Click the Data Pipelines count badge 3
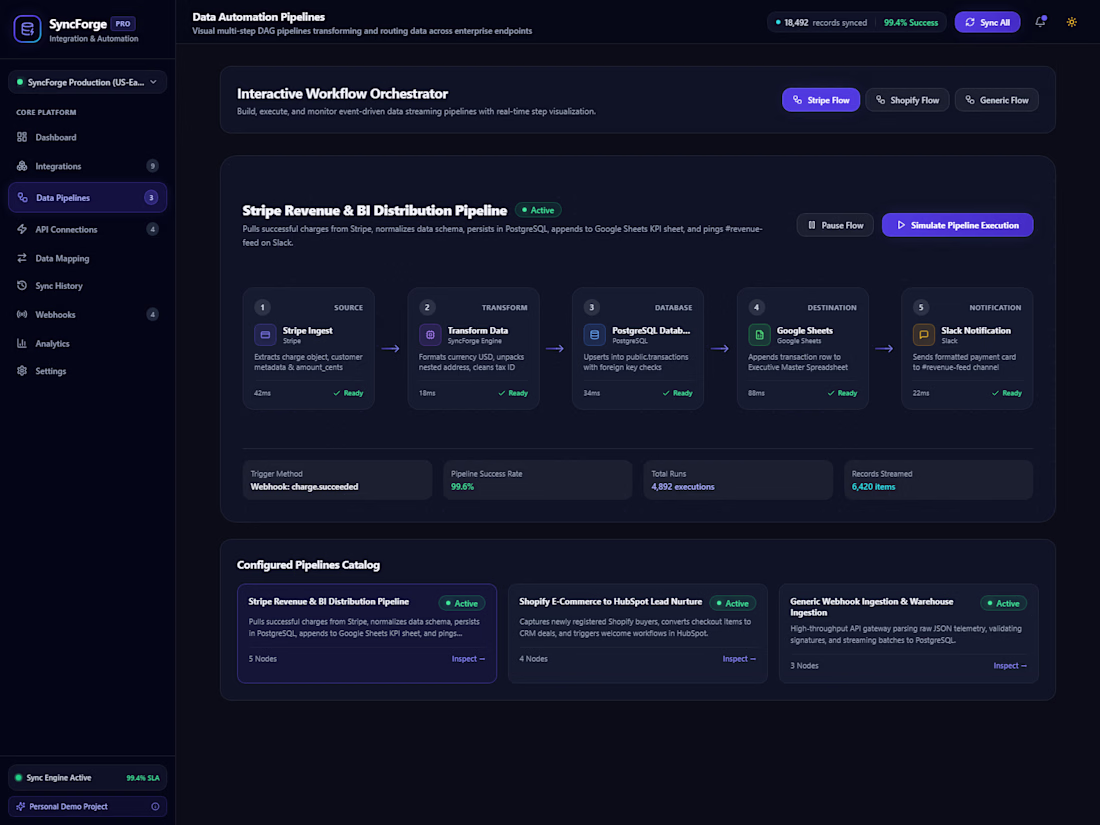This screenshot has height=825, width=1100. tap(151, 198)
